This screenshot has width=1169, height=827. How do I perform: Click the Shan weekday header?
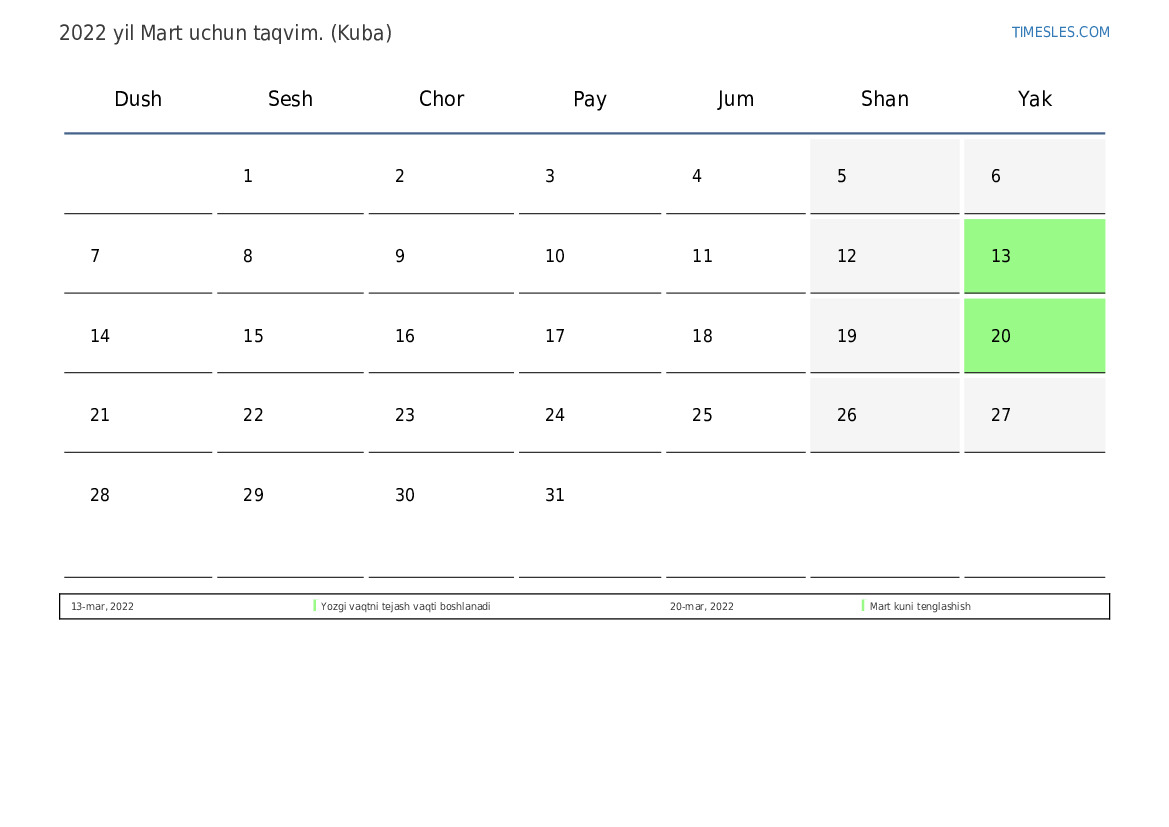(884, 98)
